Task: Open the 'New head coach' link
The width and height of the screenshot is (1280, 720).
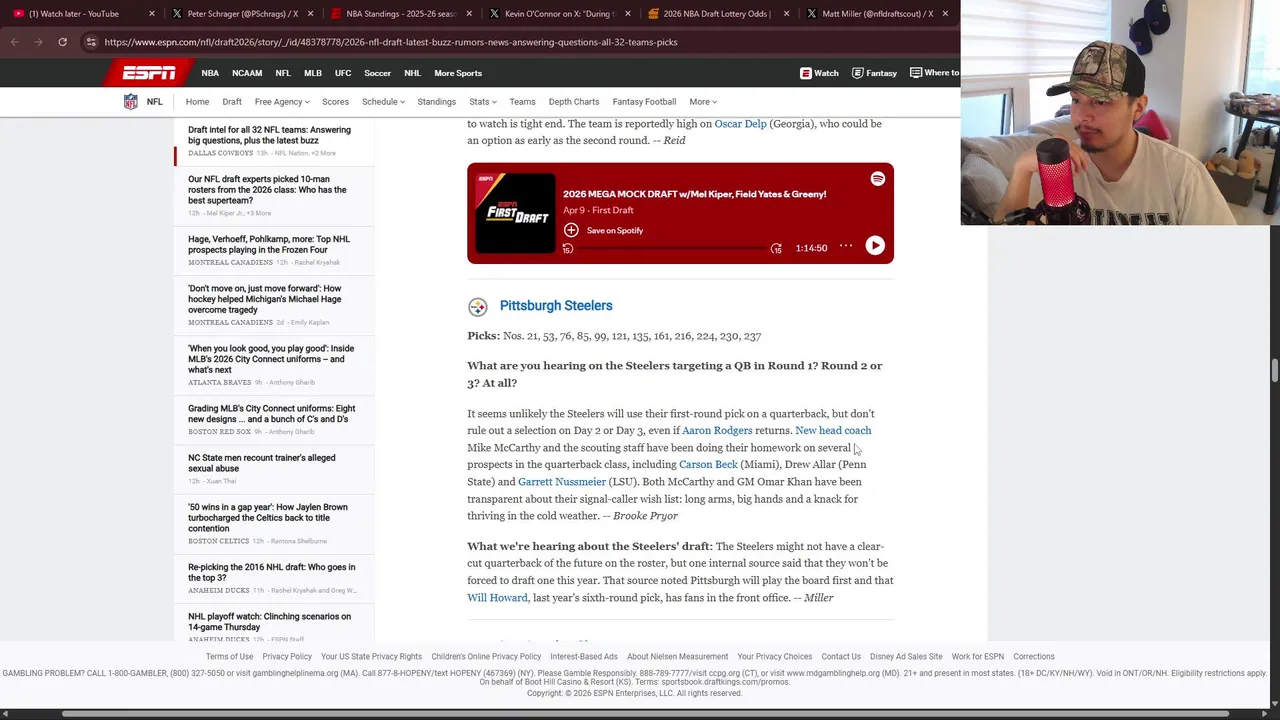Action: pyautogui.click(x=833, y=431)
